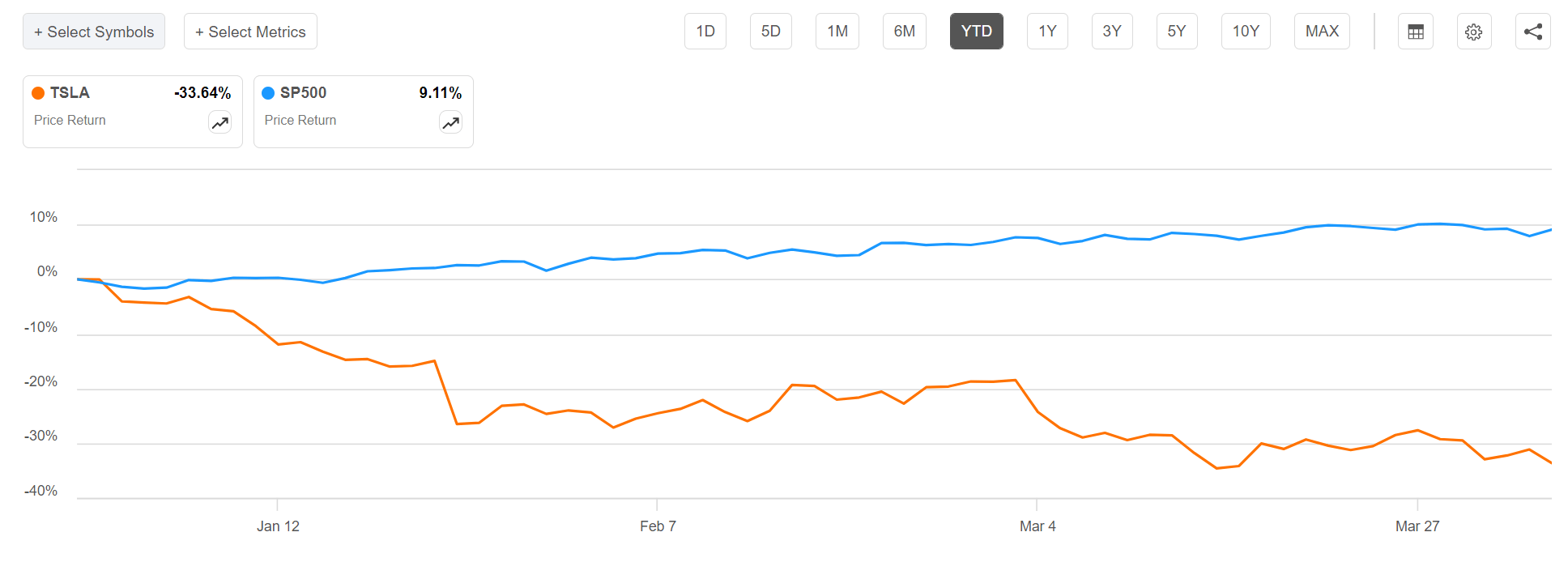Click the TSLA Price Return label

[x=70, y=120]
